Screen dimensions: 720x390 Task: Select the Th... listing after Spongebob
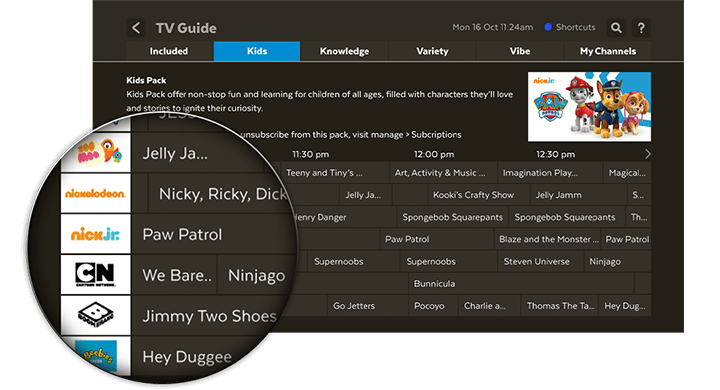tap(638, 217)
